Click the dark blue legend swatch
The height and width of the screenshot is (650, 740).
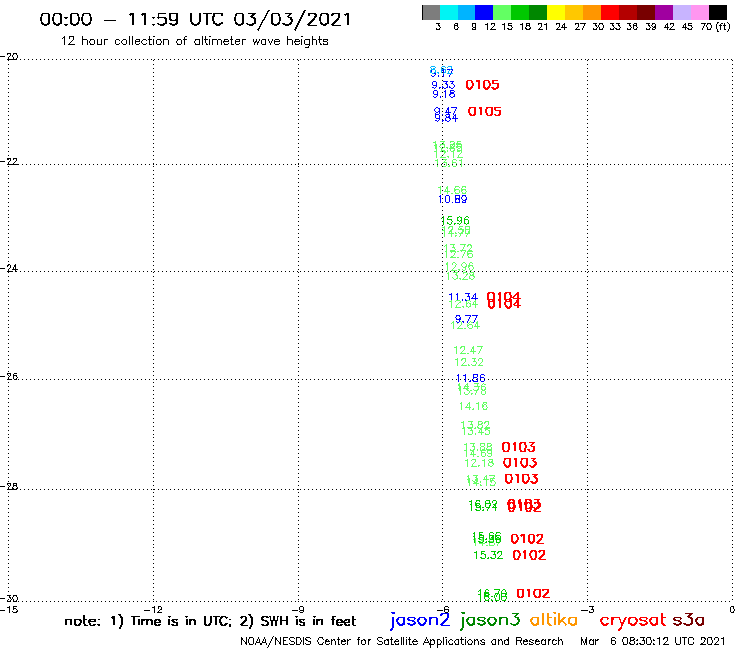point(484,12)
